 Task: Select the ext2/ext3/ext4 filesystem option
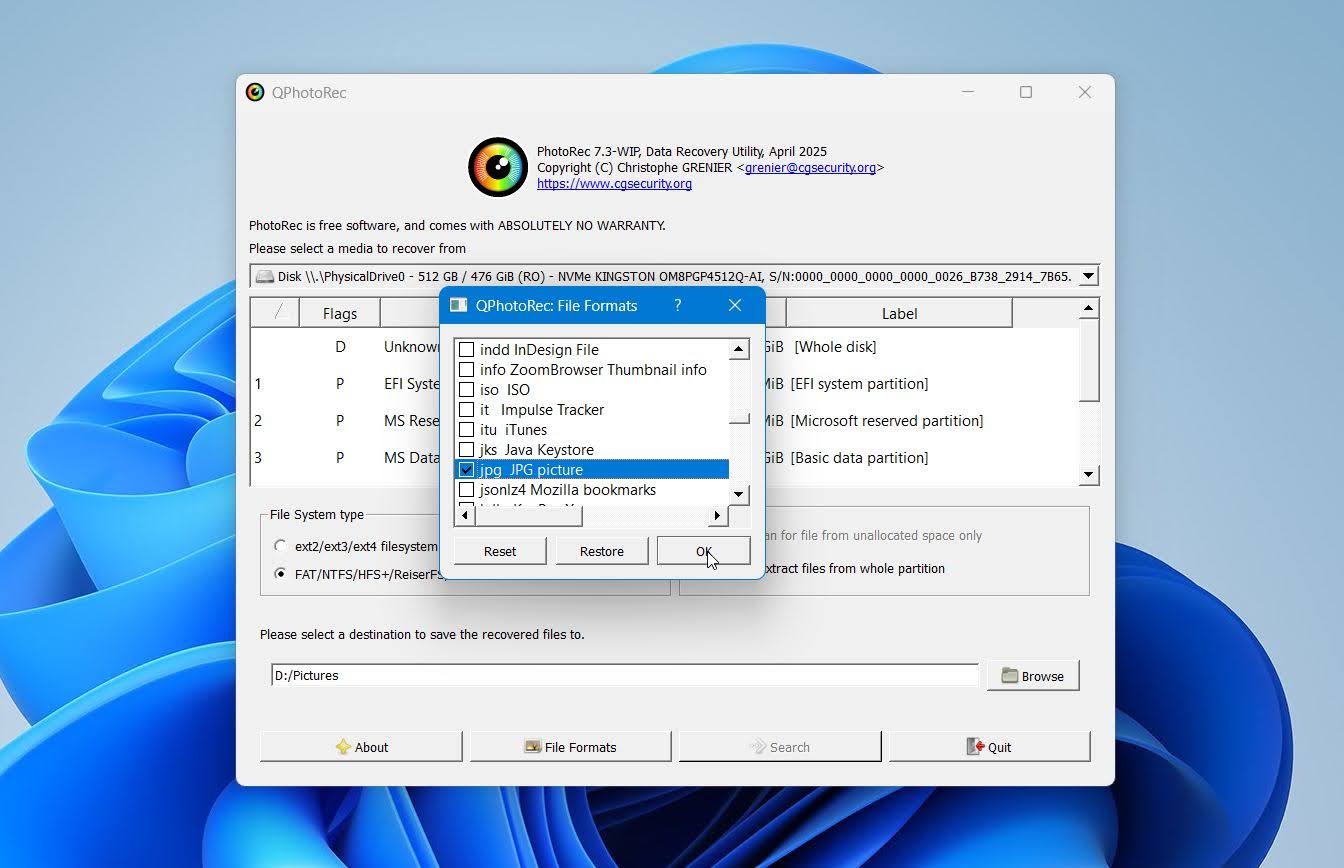point(281,546)
